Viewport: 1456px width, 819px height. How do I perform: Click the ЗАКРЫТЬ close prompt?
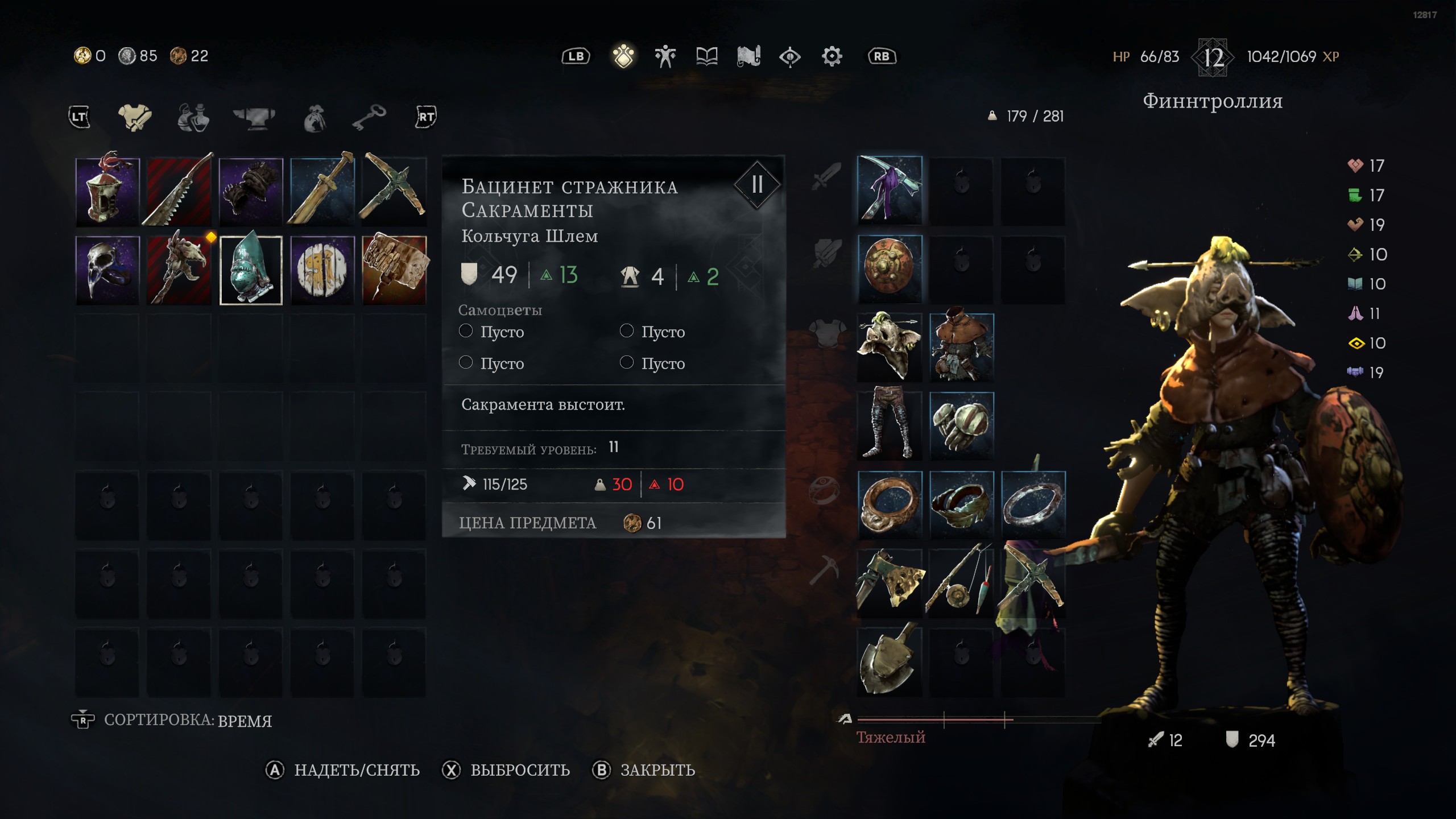click(644, 770)
